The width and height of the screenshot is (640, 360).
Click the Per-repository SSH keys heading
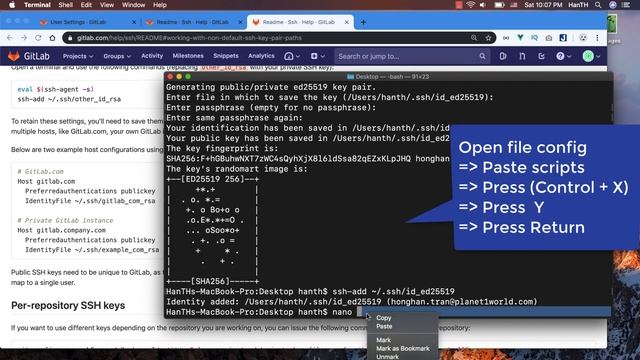(68, 305)
